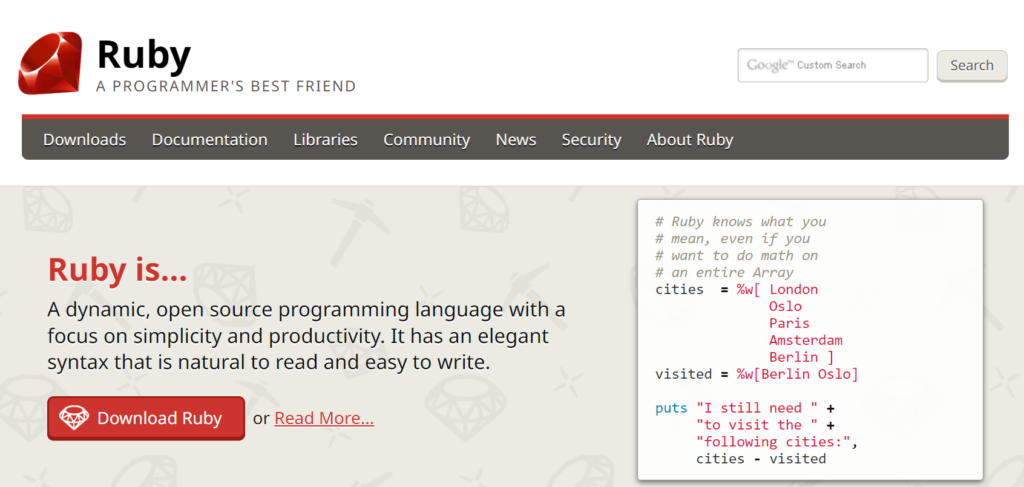Click "Oslo" under London in code
This screenshot has height=487, width=1024.
[x=785, y=306]
